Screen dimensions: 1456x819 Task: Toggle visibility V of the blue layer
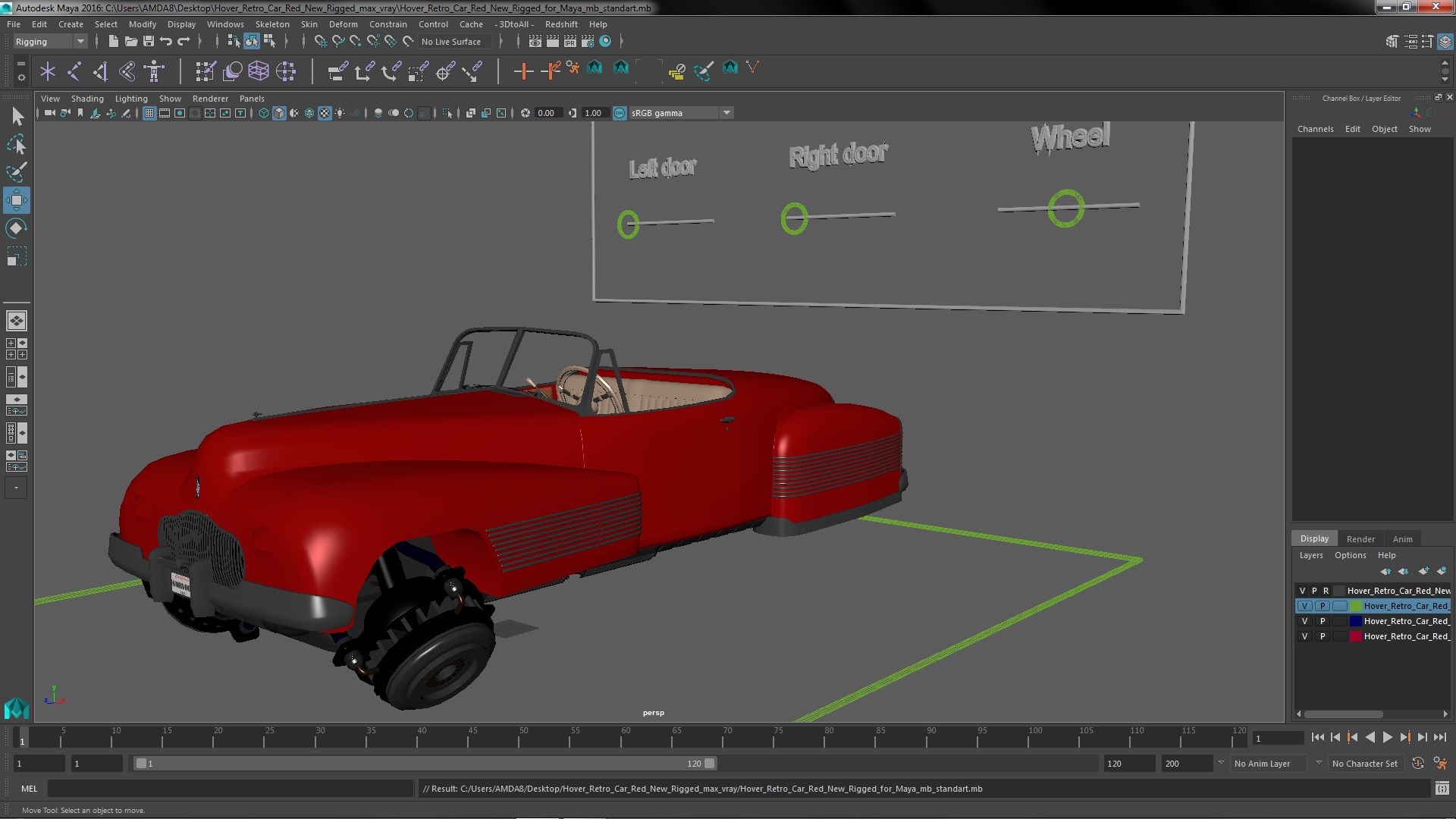click(x=1304, y=621)
